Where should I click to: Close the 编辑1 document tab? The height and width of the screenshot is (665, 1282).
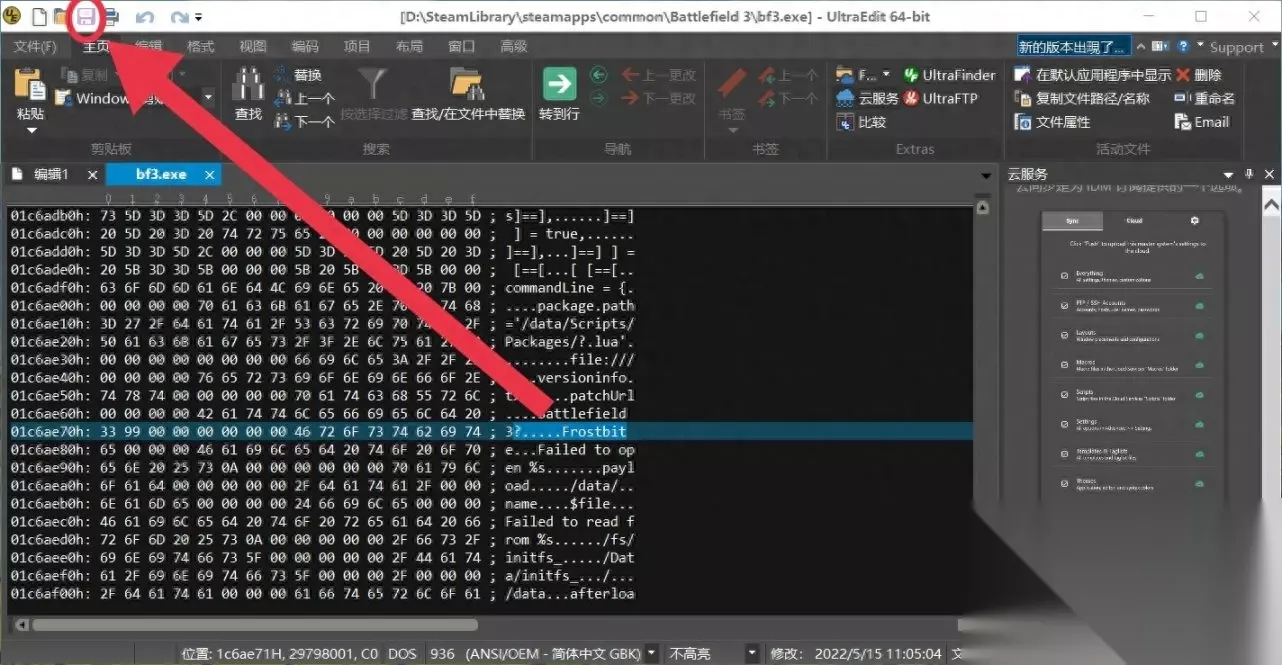92,174
